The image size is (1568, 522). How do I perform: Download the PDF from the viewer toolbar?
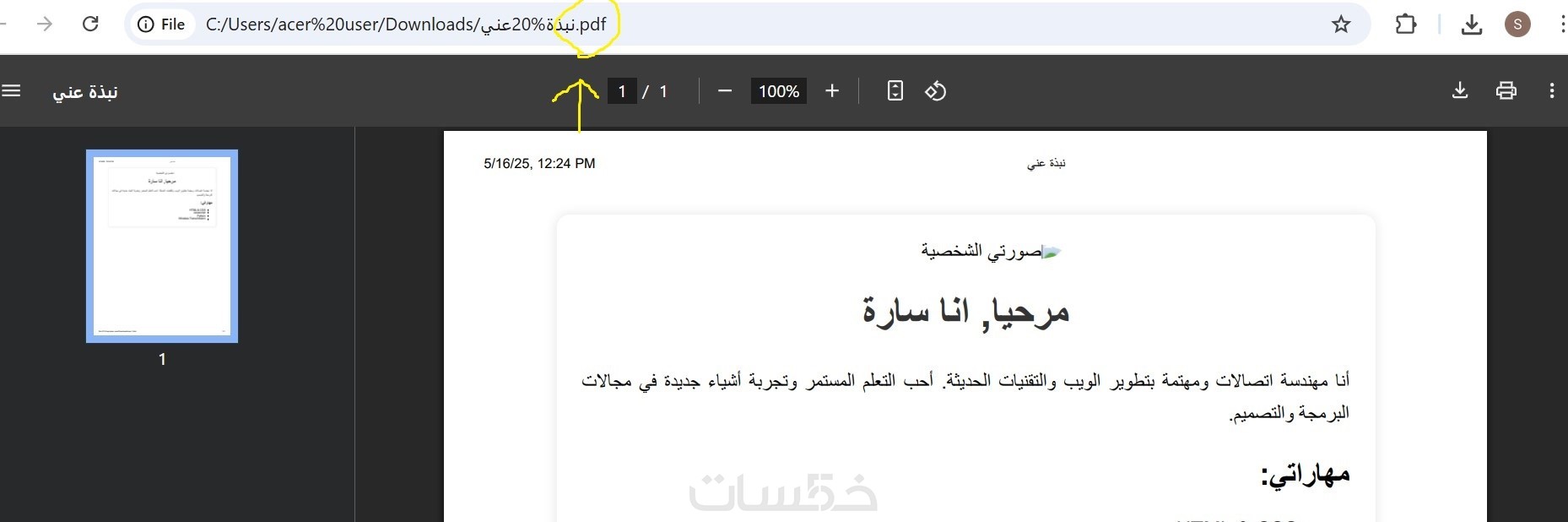coord(1460,90)
